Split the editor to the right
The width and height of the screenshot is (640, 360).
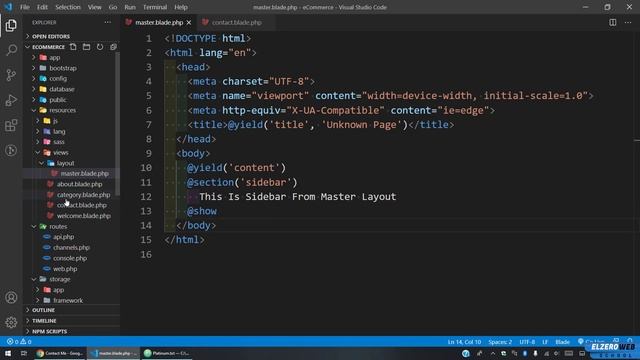(x=613, y=22)
